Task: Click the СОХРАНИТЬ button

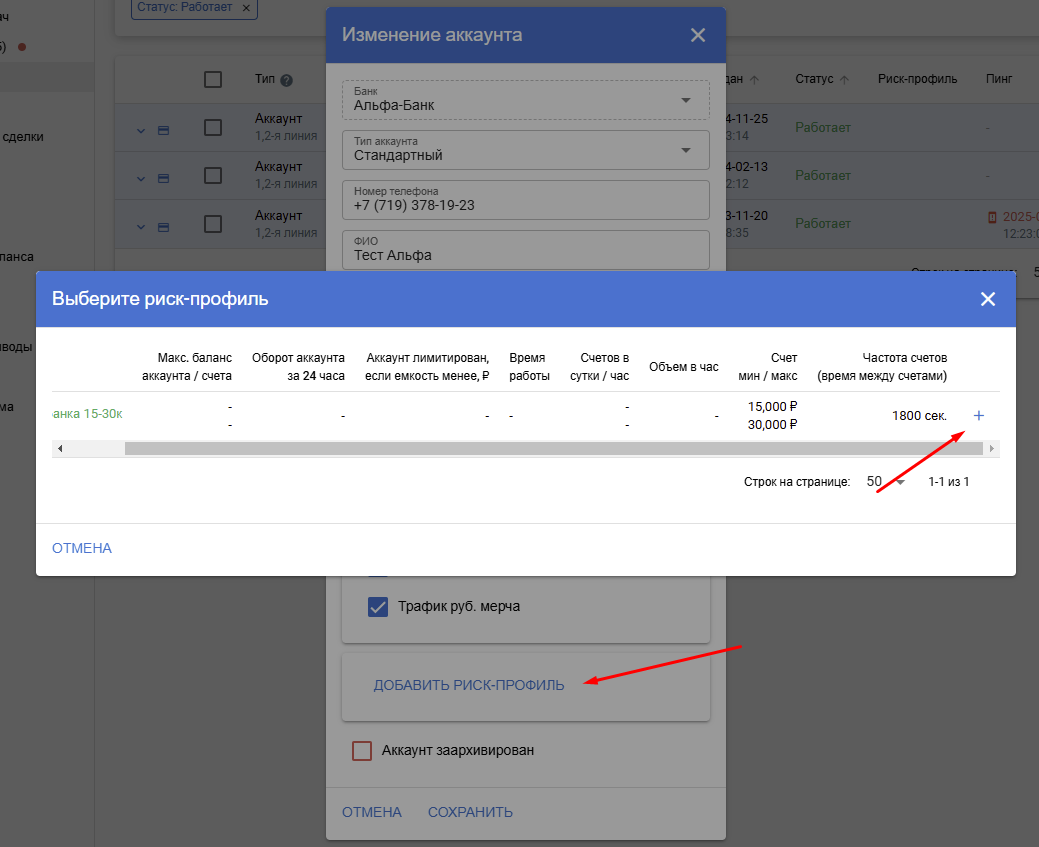Action: [x=470, y=812]
